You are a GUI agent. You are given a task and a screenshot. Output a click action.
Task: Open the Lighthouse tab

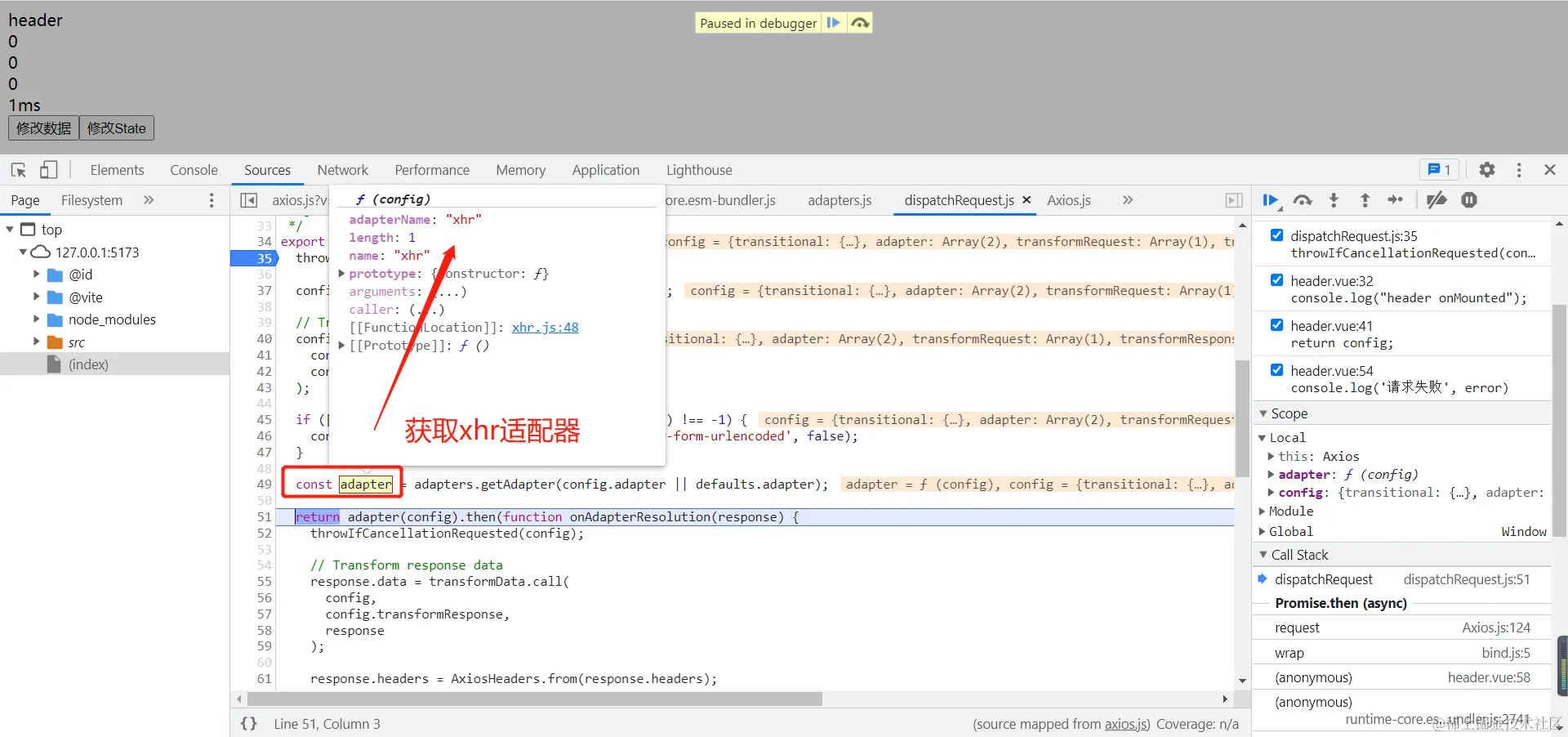(699, 170)
